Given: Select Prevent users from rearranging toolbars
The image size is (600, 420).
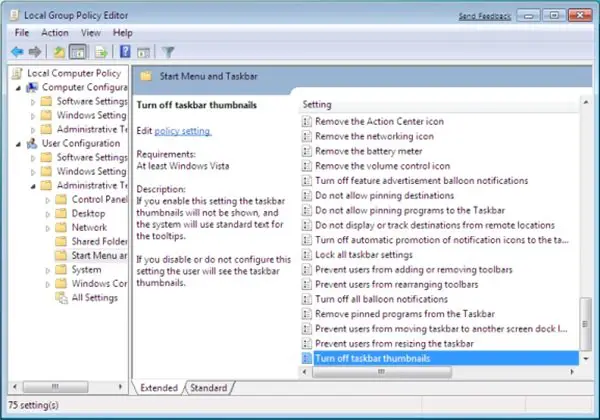Looking at the screenshot, I should click(x=397, y=285).
